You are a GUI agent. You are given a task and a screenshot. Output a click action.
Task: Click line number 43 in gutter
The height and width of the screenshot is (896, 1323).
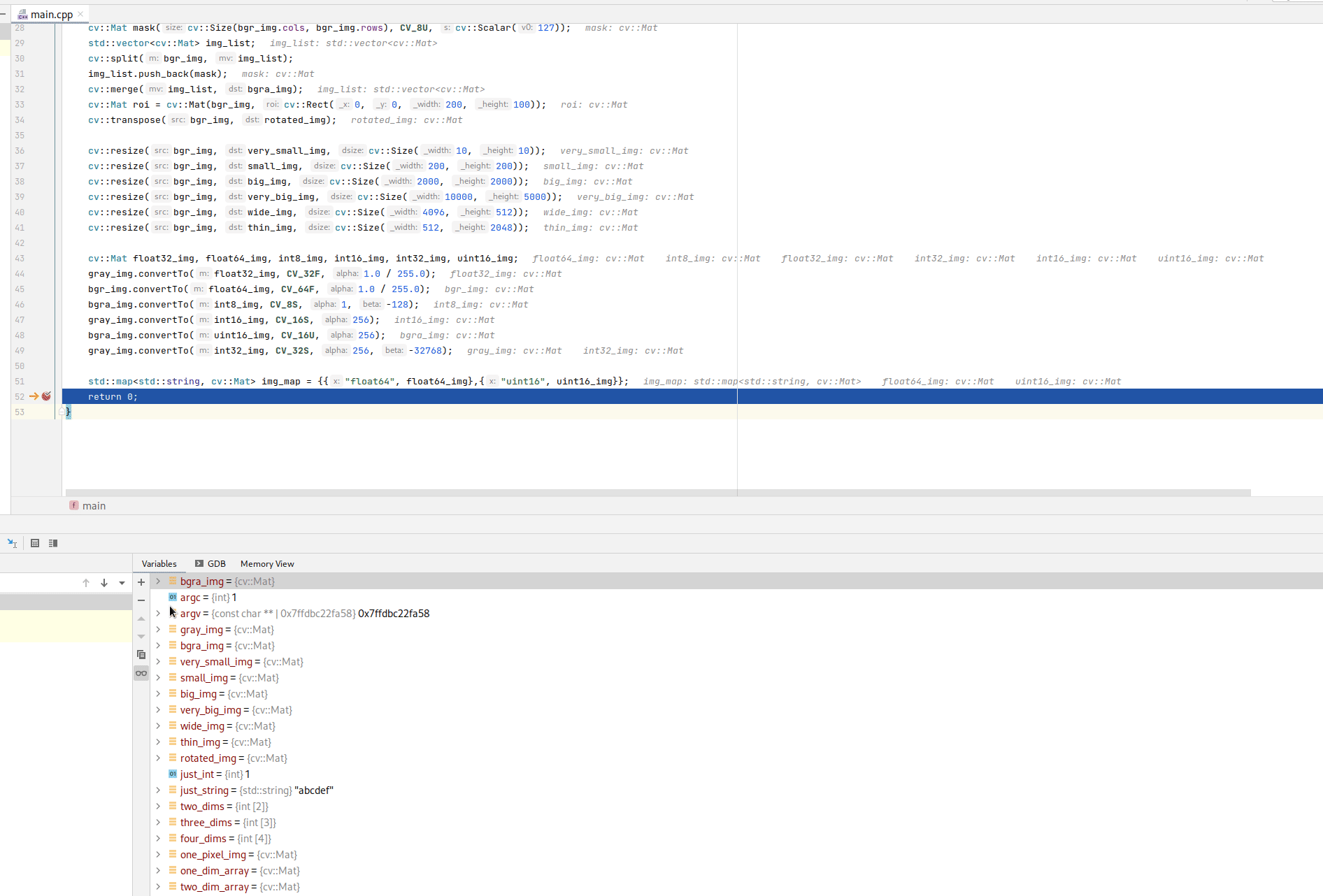[x=20, y=259]
